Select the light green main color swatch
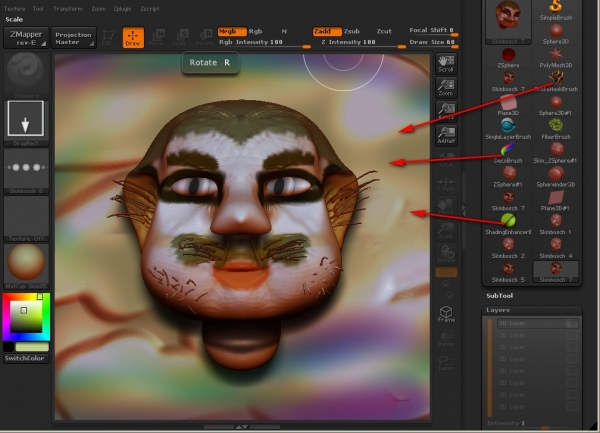This screenshot has height=433, width=600. coord(32,347)
